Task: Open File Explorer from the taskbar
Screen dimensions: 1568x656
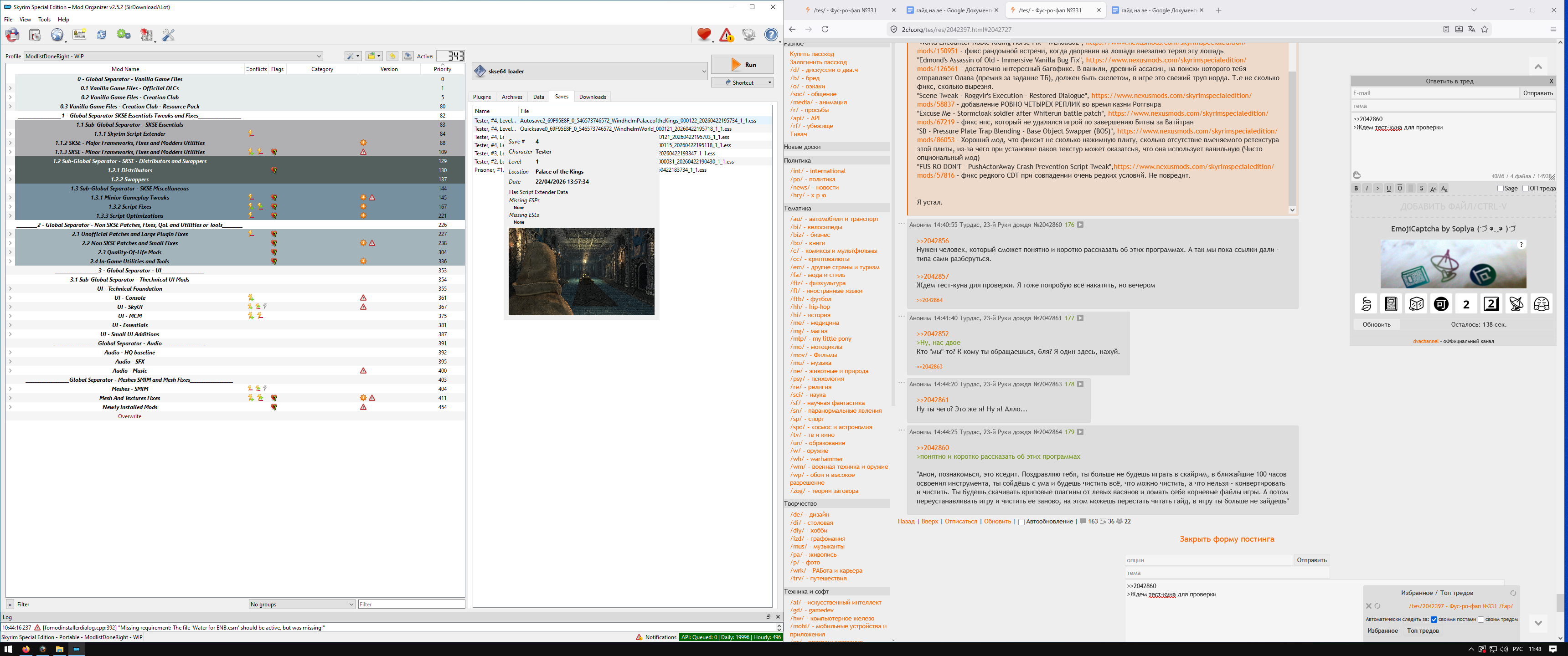Action: [x=60, y=649]
